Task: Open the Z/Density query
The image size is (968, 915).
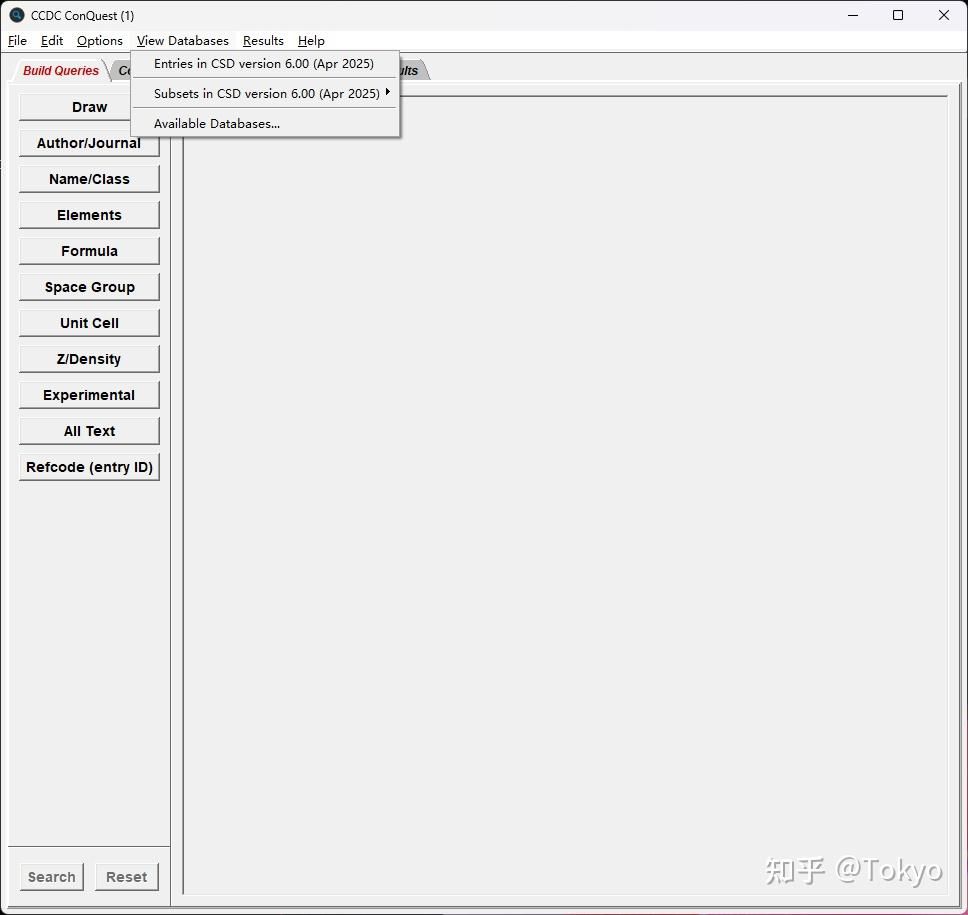Action: tap(89, 359)
